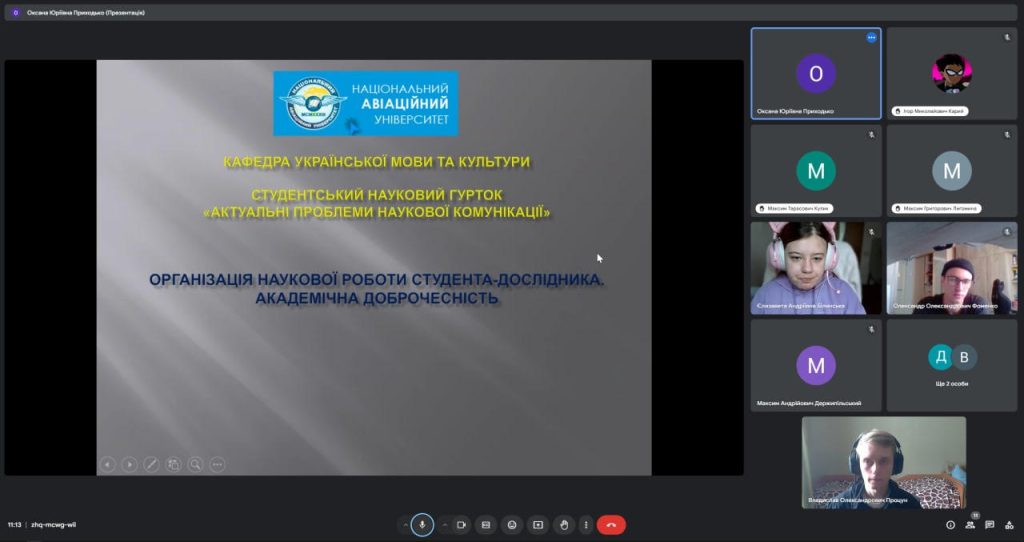Zoom into slide with magnifier icon
Viewport: 1024px width, 542px height.
tap(196, 464)
